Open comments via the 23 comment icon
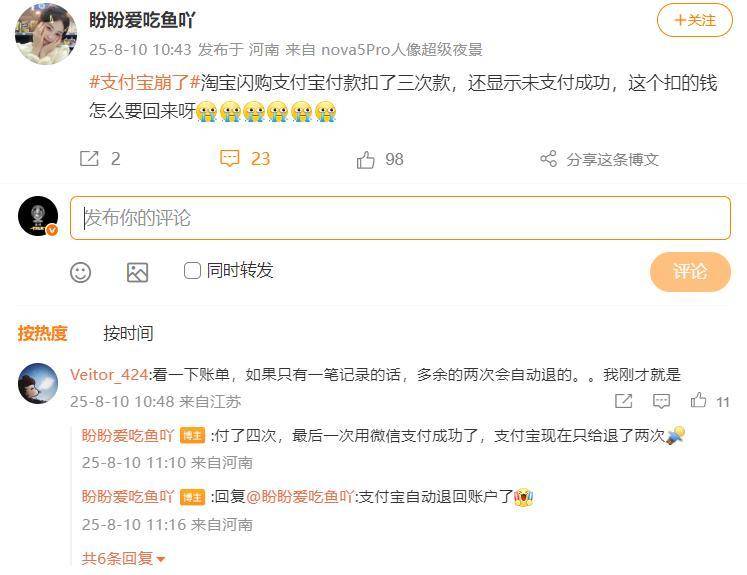The height and width of the screenshot is (575, 747). (229, 159)
